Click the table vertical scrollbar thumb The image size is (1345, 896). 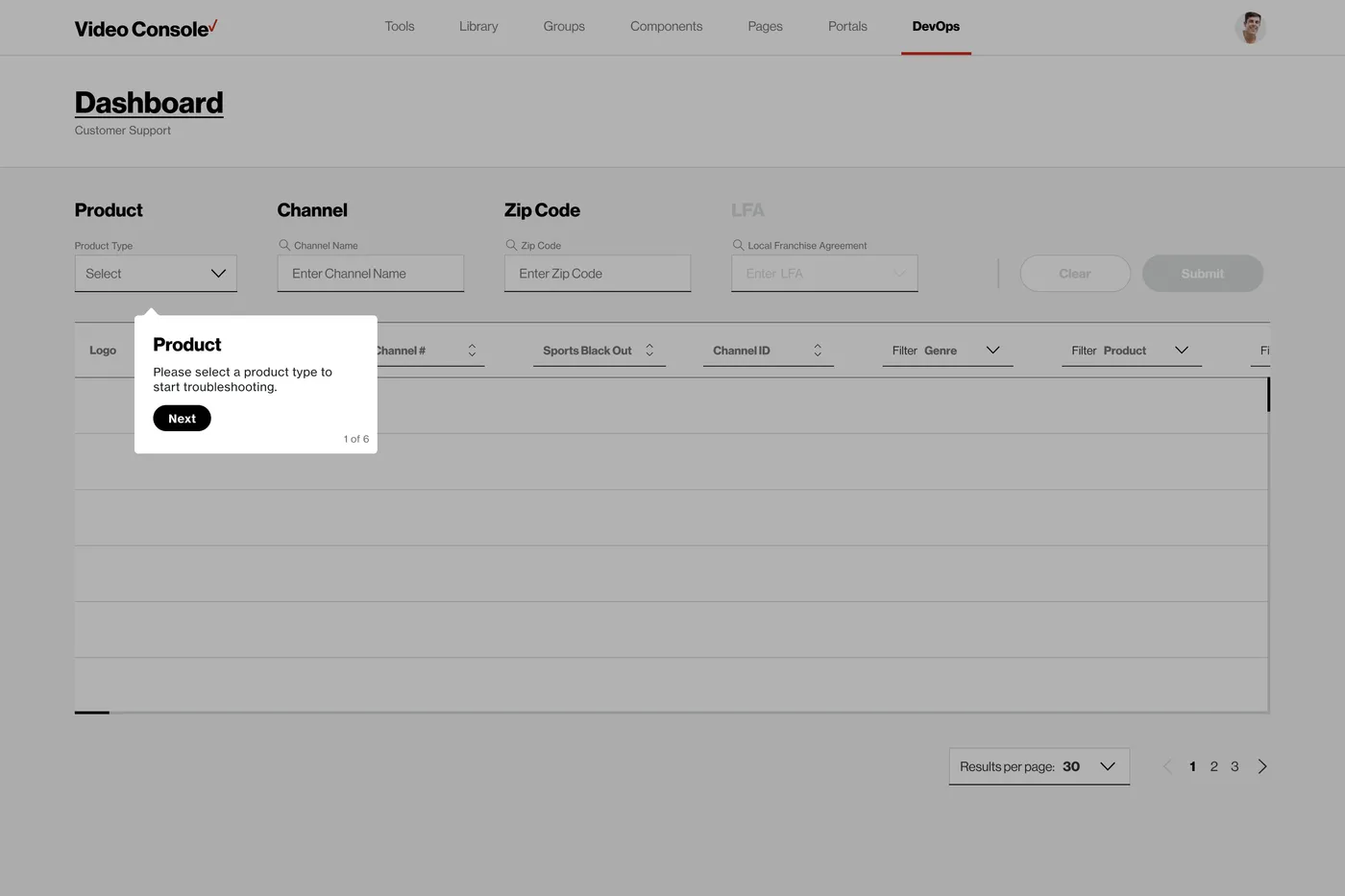click(1268, 395)
